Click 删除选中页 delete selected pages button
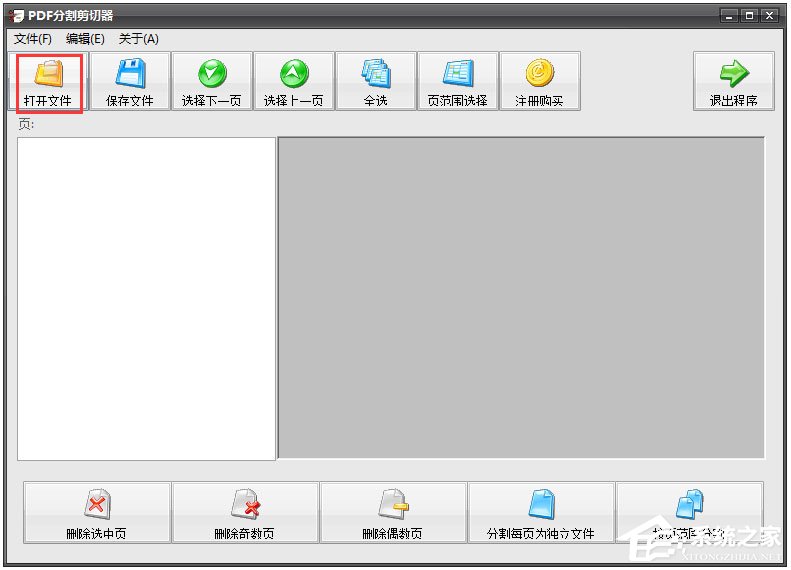791x570 pixels. 96,512
